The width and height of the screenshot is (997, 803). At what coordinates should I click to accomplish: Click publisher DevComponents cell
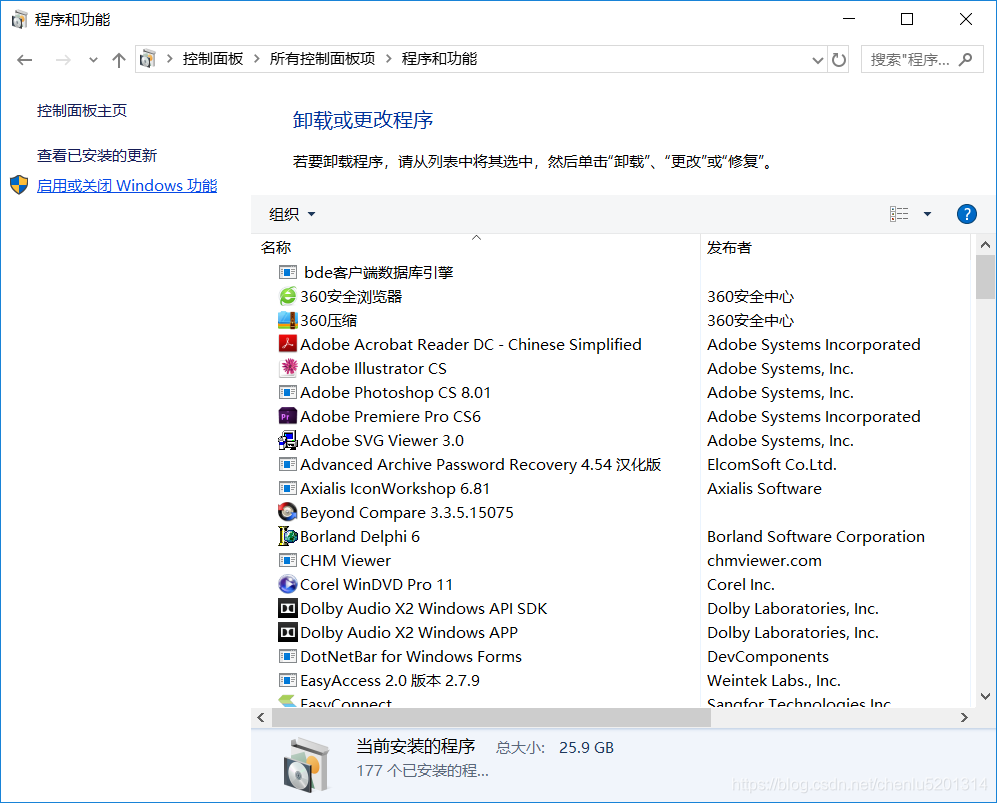coord(768,656)
